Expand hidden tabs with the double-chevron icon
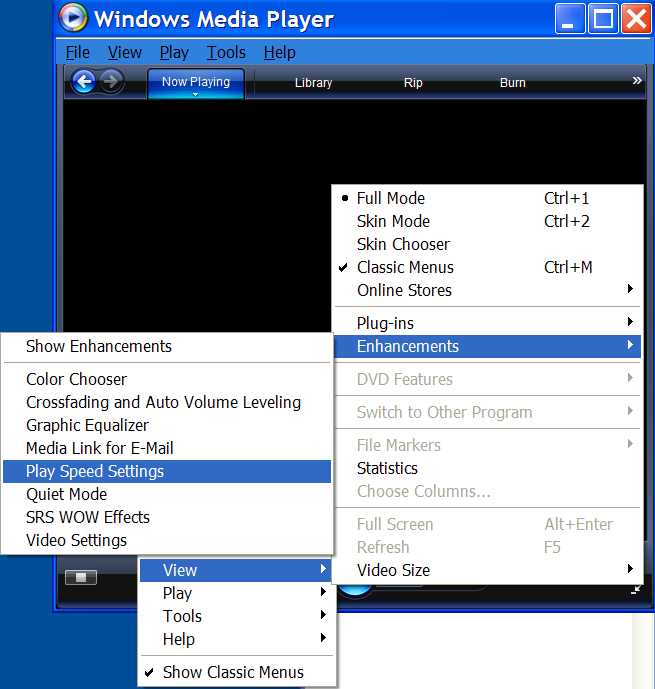655x689 pixels. coord(637,81)
